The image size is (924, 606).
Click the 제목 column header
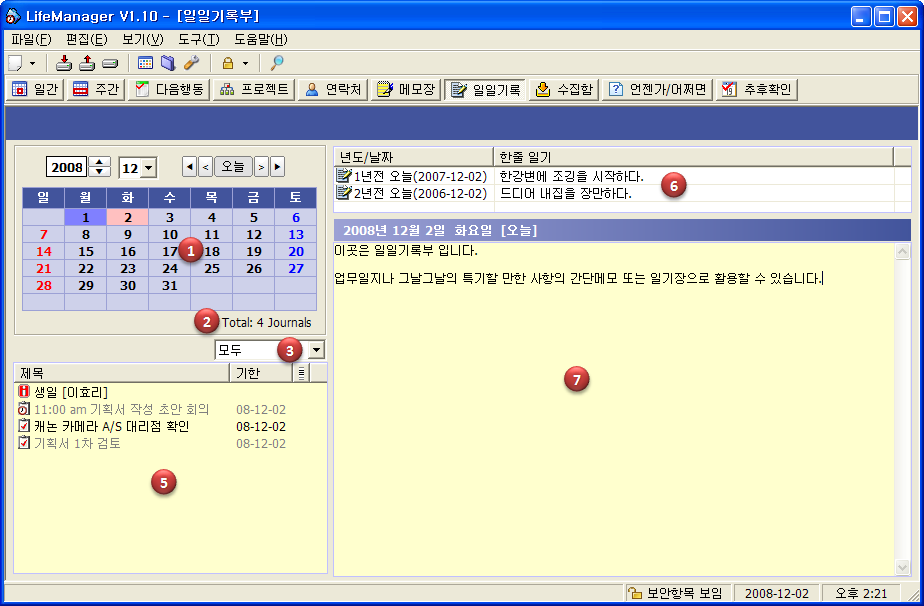(121, 373)
